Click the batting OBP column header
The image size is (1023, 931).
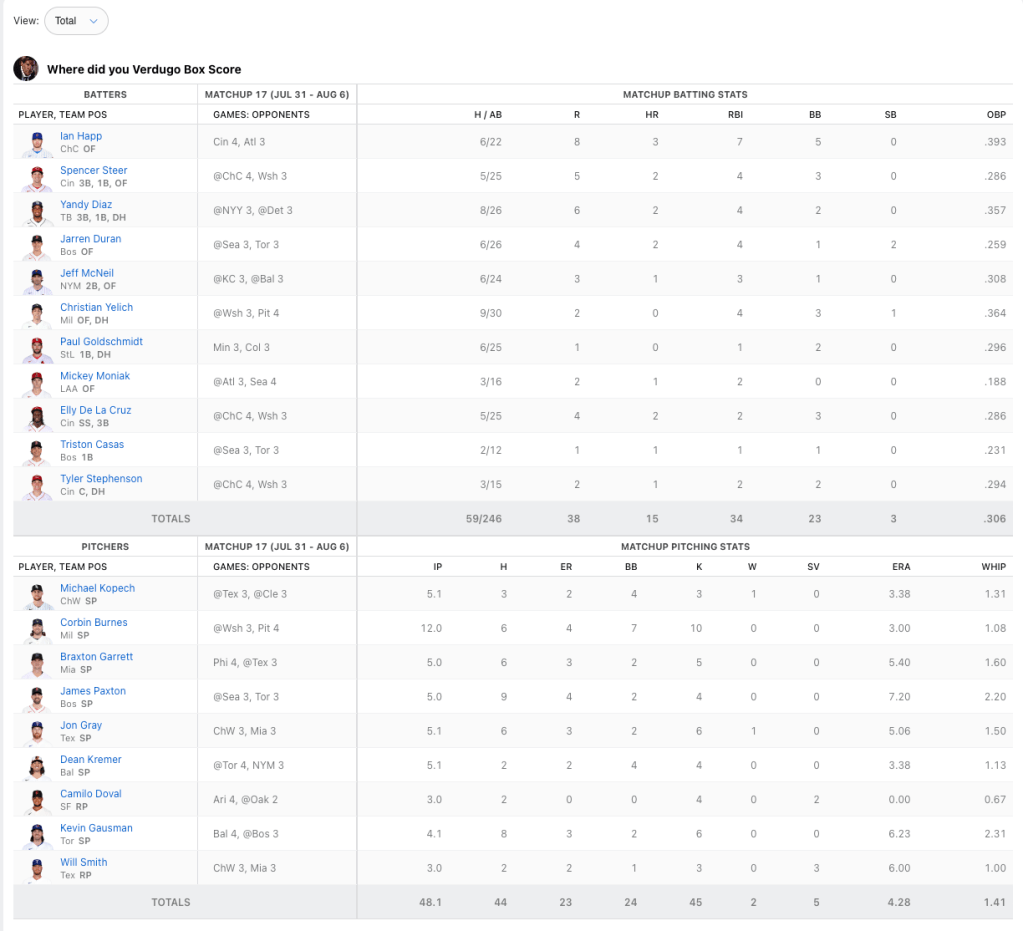[x=995, y=115]
